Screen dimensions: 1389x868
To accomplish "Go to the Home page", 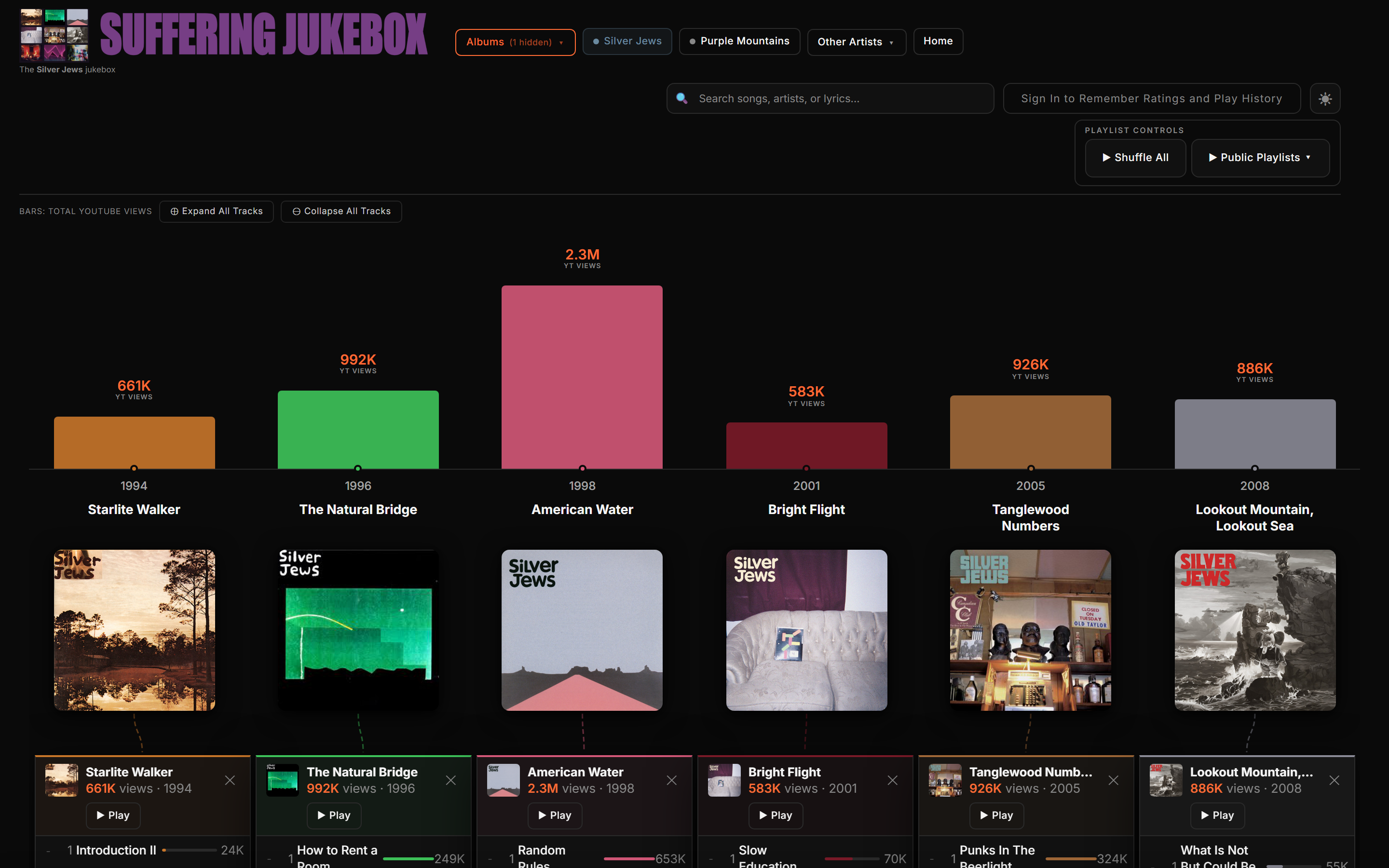I will tap(938, 41).
